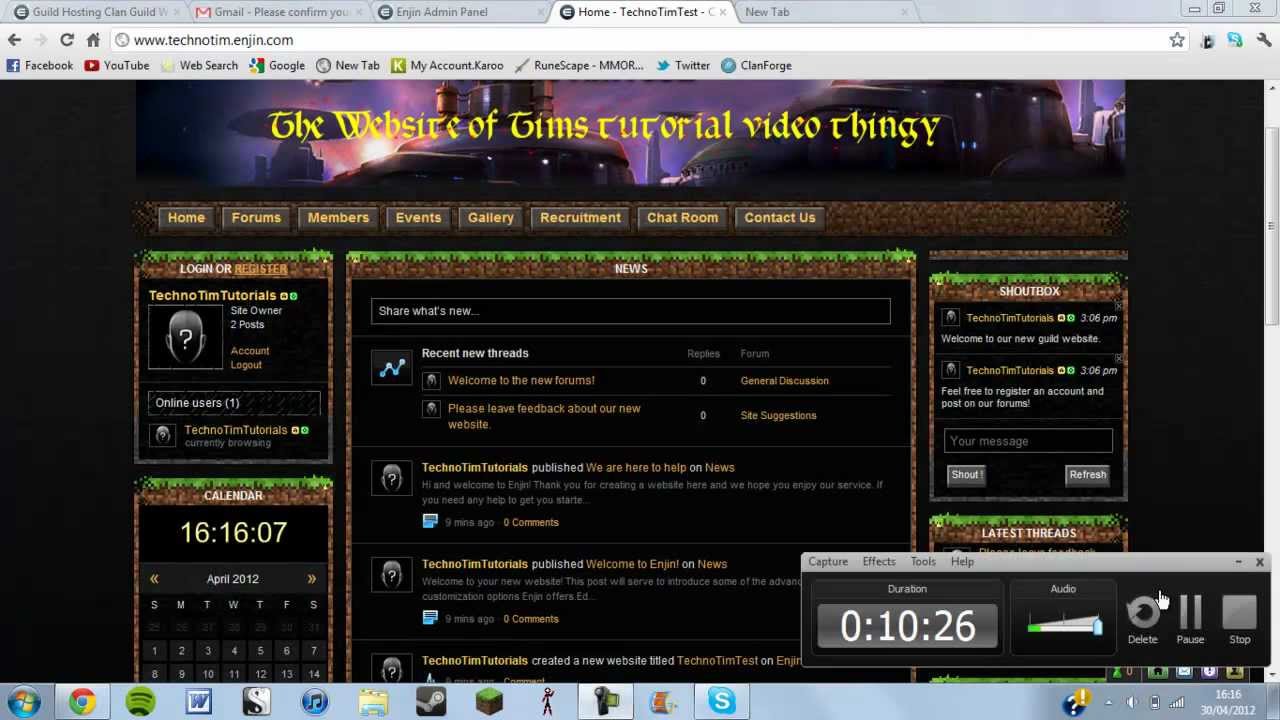Open the Chrome wrench settings menu
Screen dimensions: 1280x720
click(1264, 40)
